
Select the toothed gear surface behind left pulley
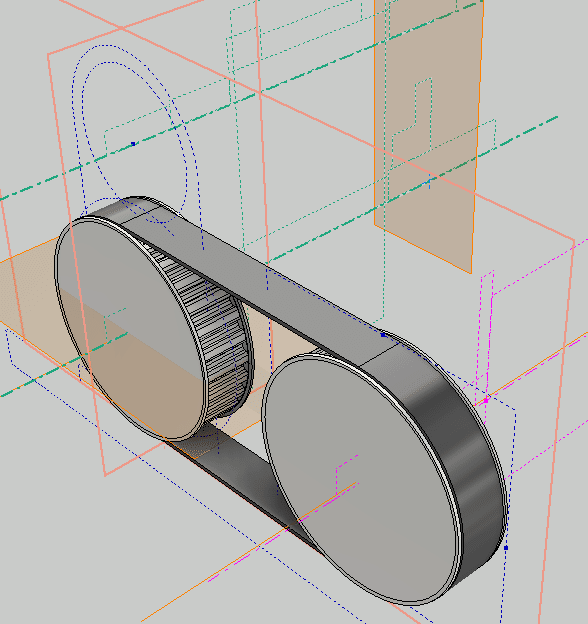[x=217, y=338]
